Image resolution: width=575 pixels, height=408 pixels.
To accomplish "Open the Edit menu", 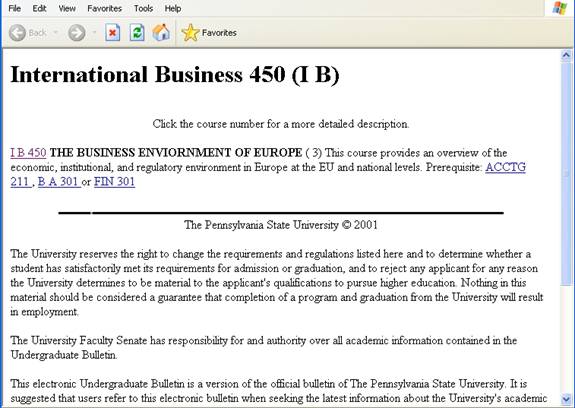I will [39, 8].
